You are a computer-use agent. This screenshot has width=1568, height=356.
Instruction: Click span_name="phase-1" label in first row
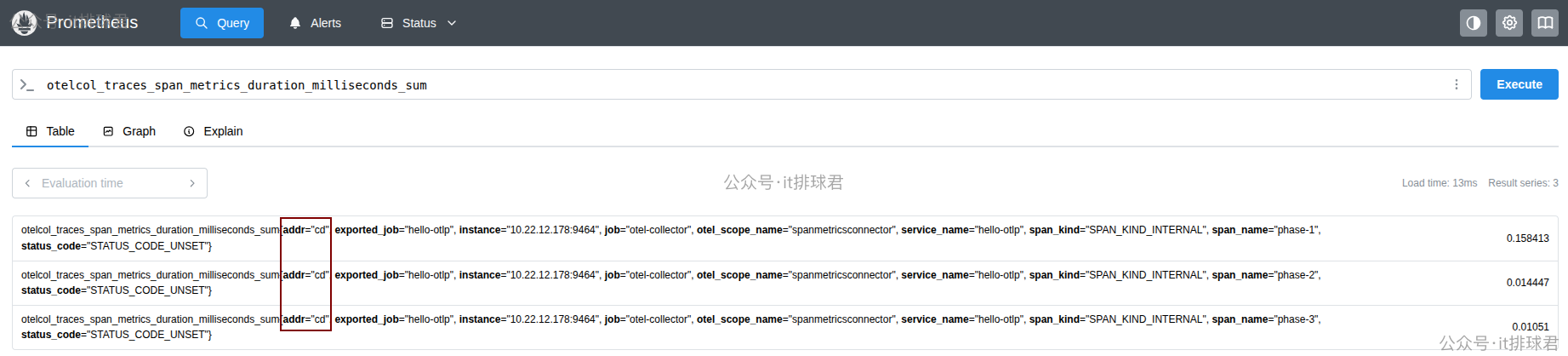pyautogui.click(x=1264, y=230)
